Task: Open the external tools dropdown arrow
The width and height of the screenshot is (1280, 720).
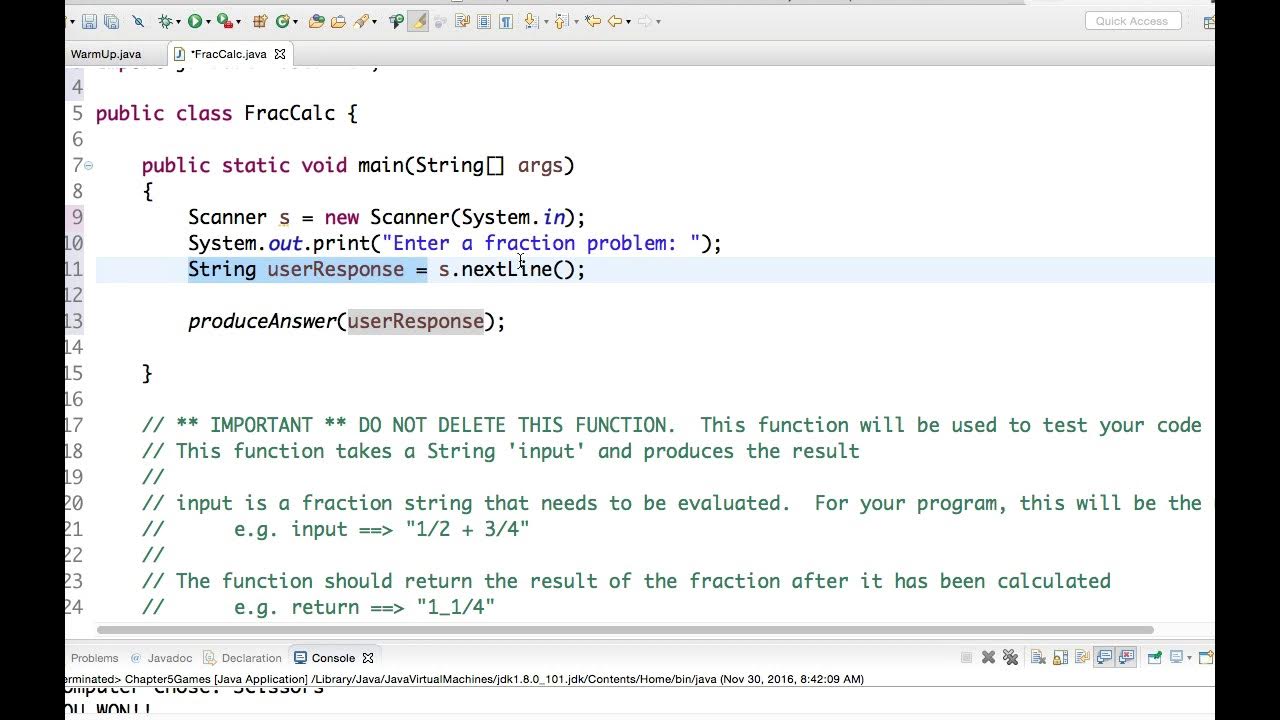Action: 239,22
